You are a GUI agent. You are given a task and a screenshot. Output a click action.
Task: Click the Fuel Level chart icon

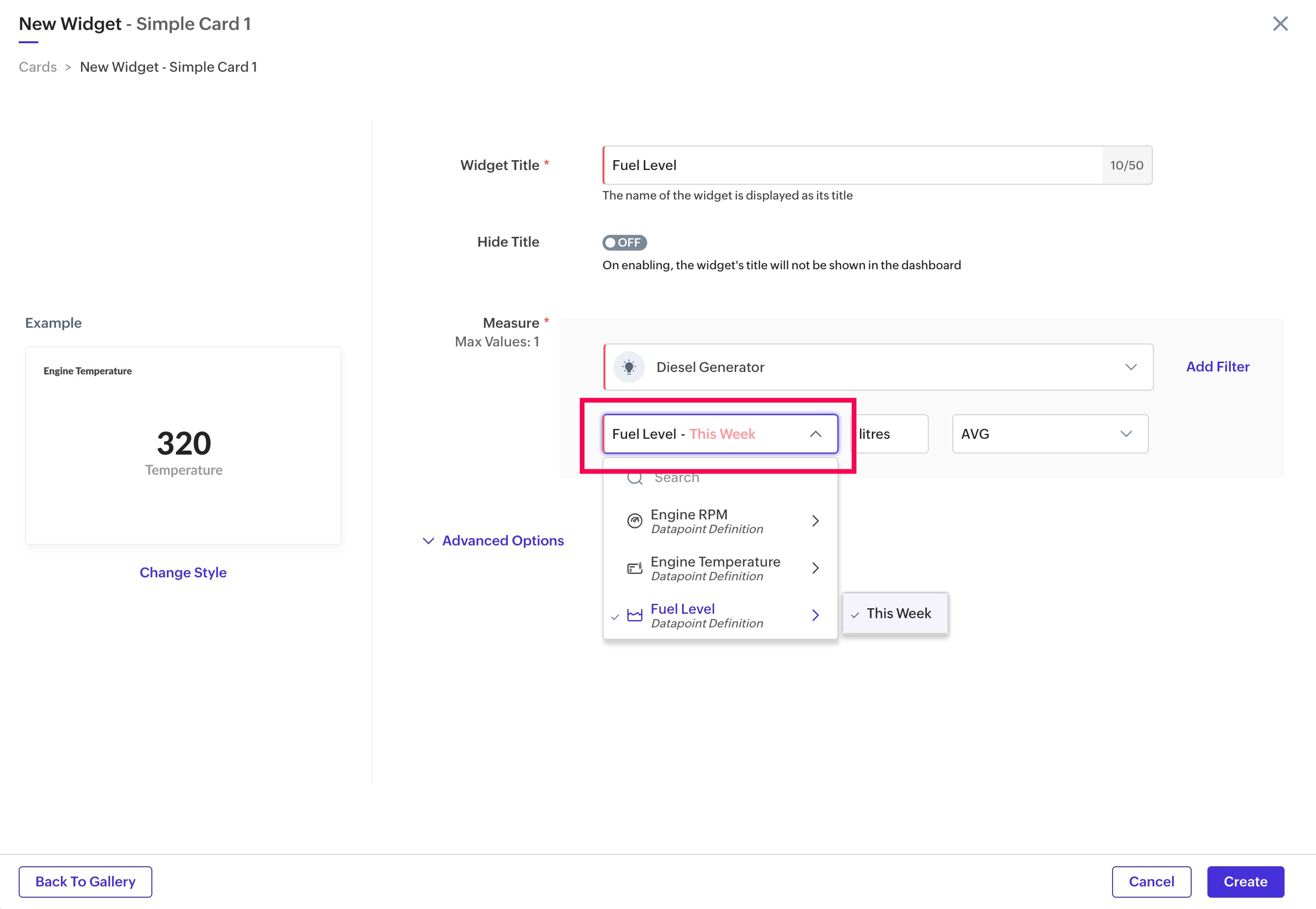tap(634, 615)
